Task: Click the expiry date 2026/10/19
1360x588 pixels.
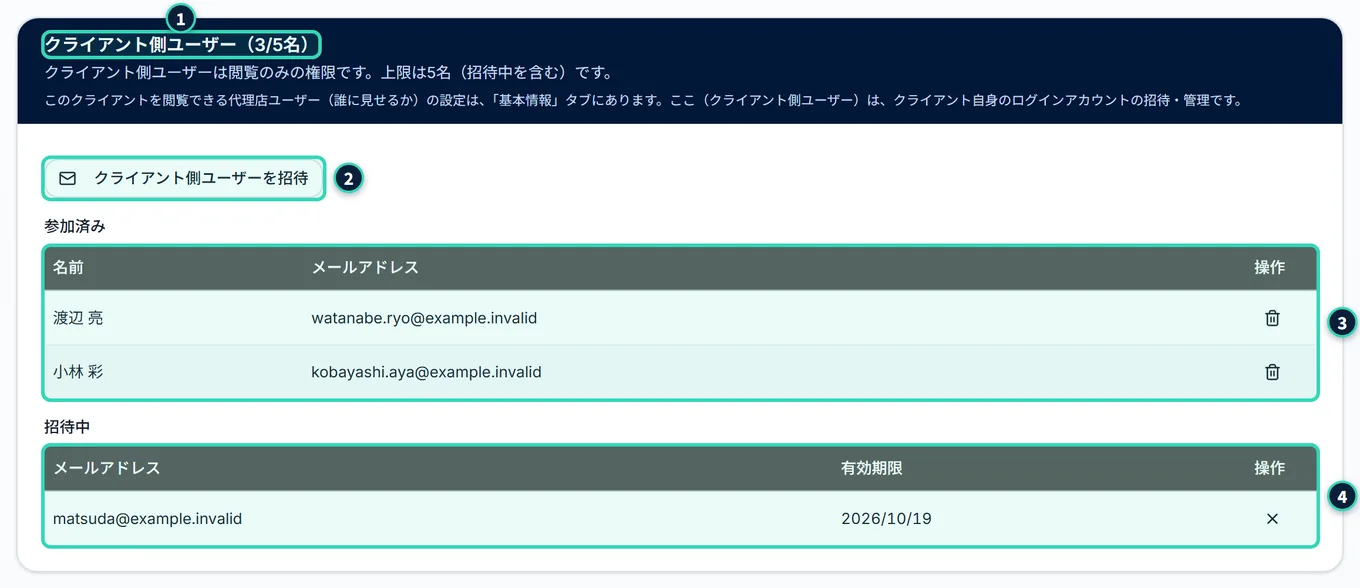Action: [x=886, y=519]
